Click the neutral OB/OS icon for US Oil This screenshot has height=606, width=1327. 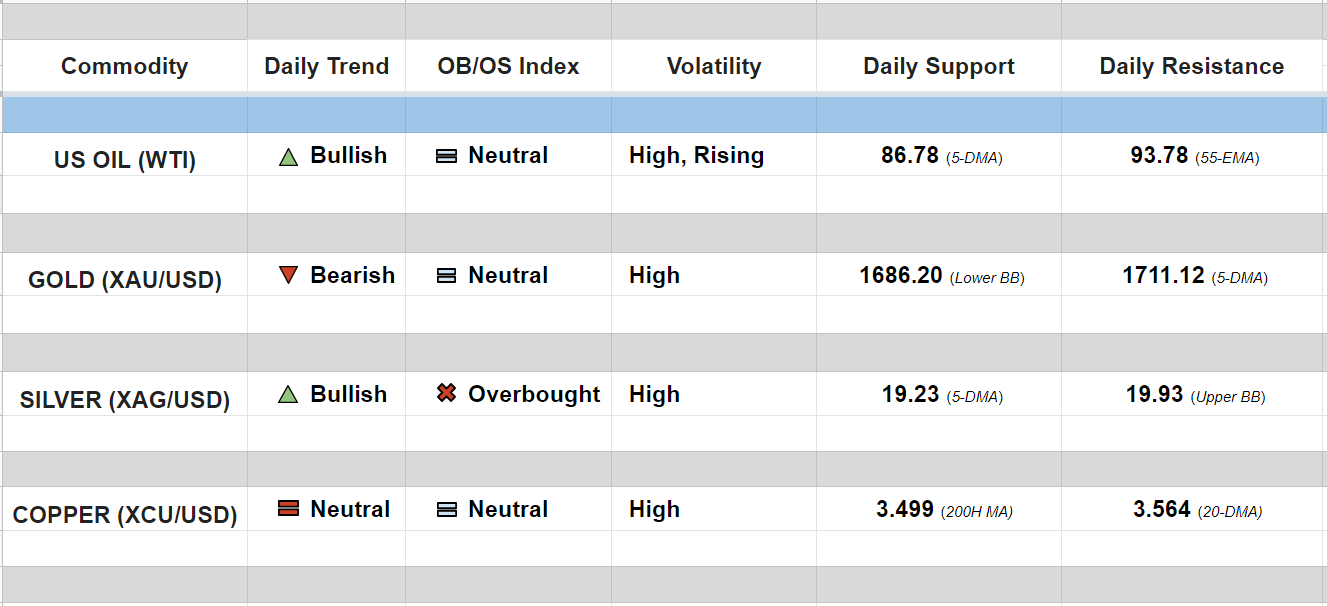click(x=447, y=156)
